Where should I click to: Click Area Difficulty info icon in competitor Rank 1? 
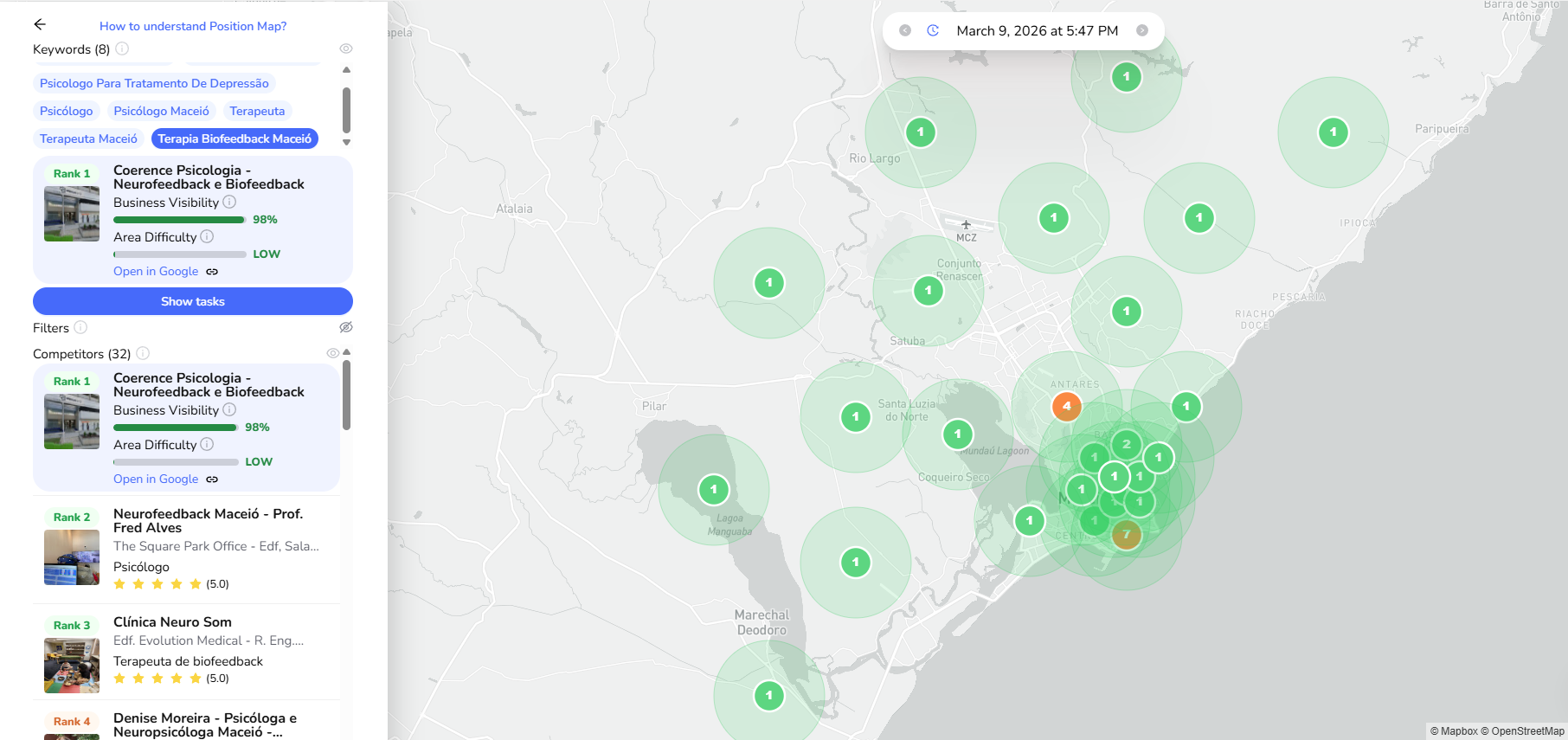click(207, 444)
